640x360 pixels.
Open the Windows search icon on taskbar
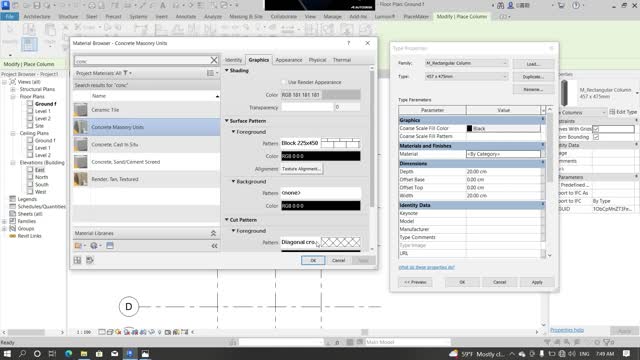[22, 354]
